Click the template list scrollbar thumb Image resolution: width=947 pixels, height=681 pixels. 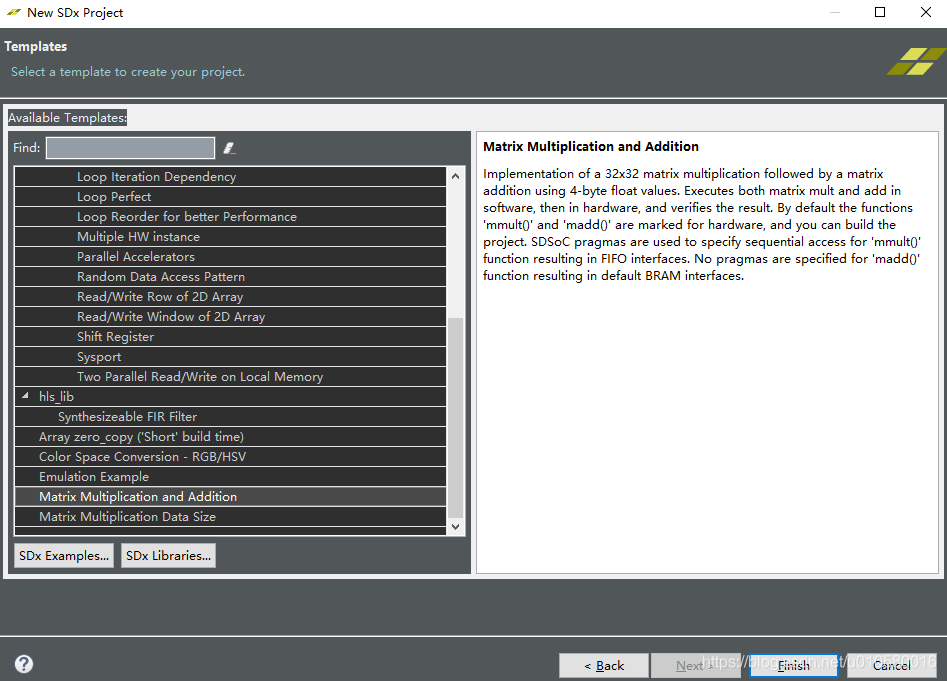tap(455, 417)
